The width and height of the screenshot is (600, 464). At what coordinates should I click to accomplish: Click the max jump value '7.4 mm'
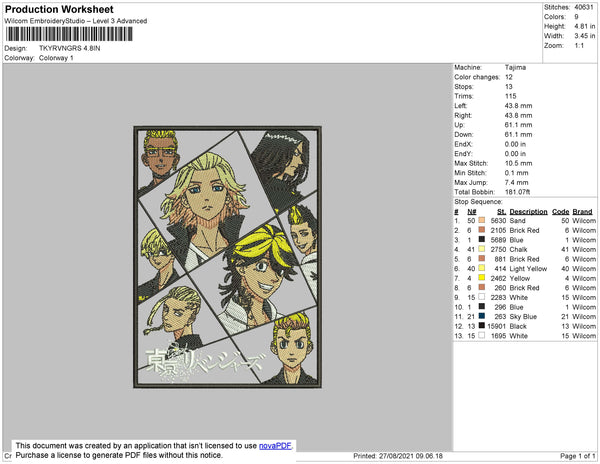click(517, 182)
